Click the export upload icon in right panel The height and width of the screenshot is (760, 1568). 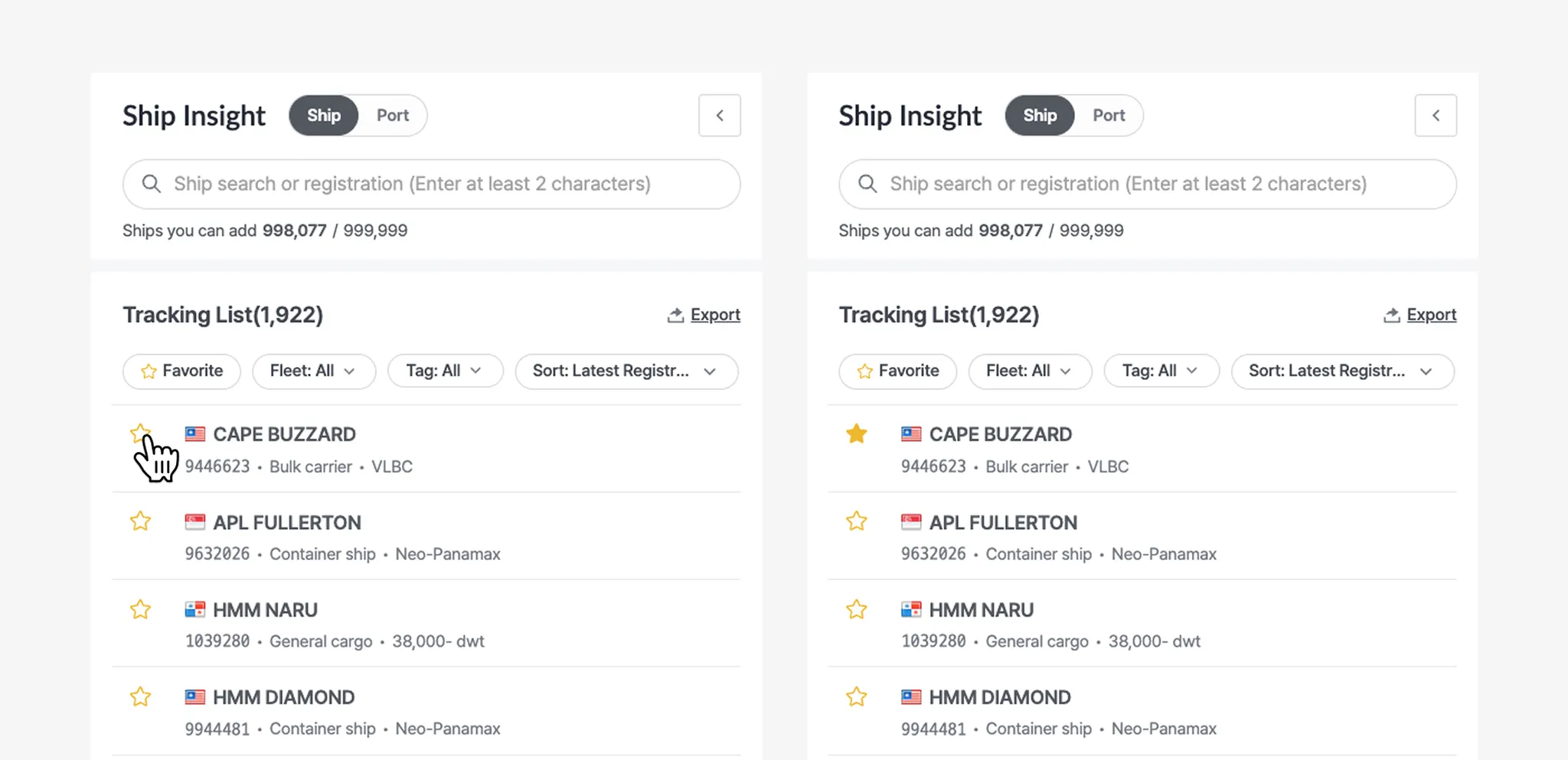tap(1391, 315)
